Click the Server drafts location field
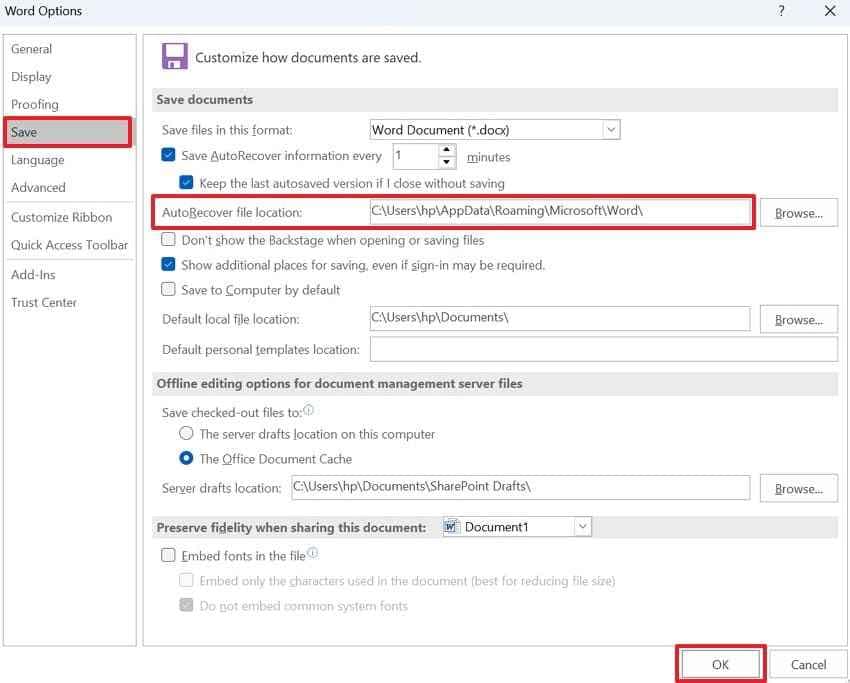The width and height of the screenshot is (850, 683). (520, 487)
